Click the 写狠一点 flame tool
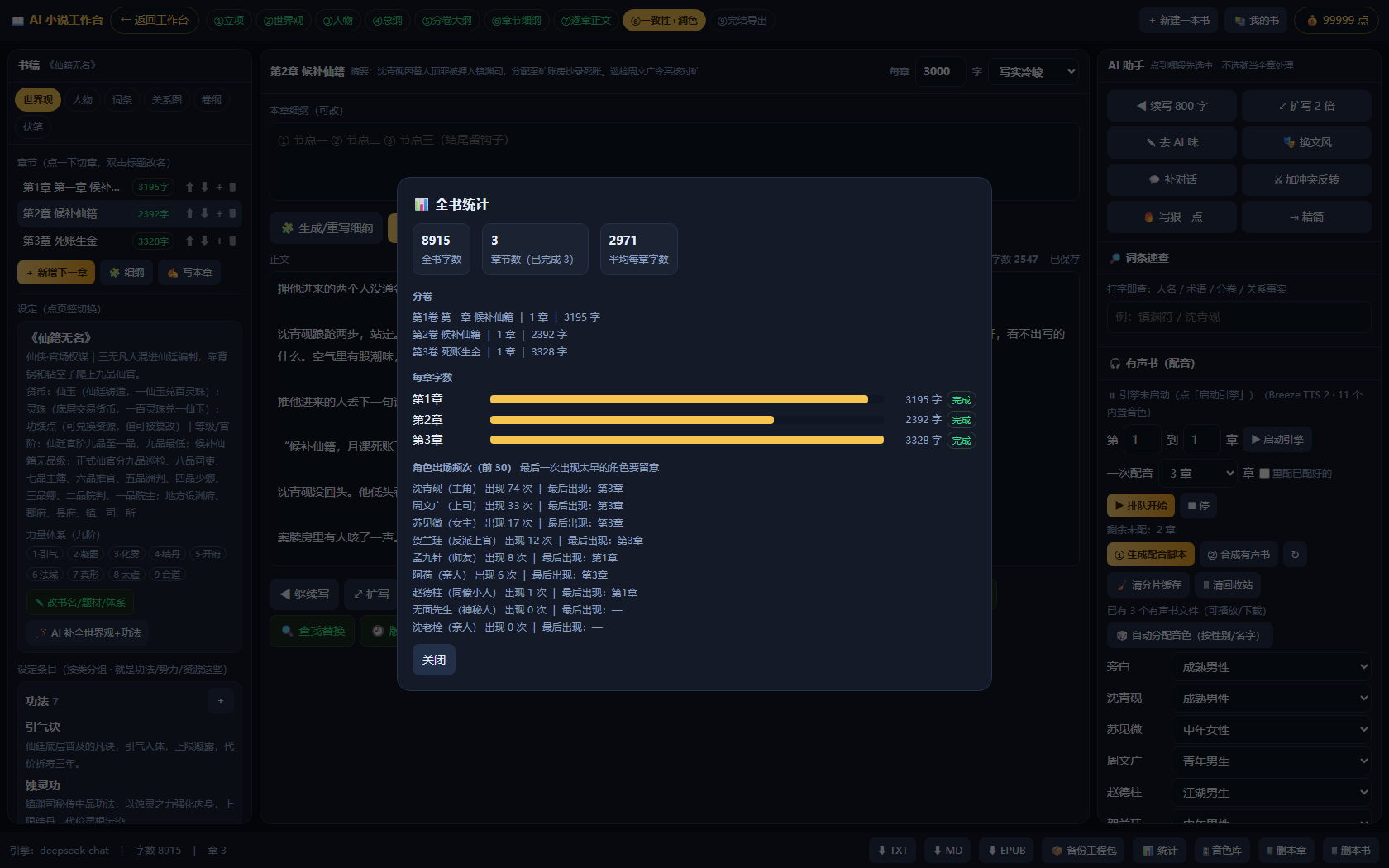 [x=1172, y=217]
